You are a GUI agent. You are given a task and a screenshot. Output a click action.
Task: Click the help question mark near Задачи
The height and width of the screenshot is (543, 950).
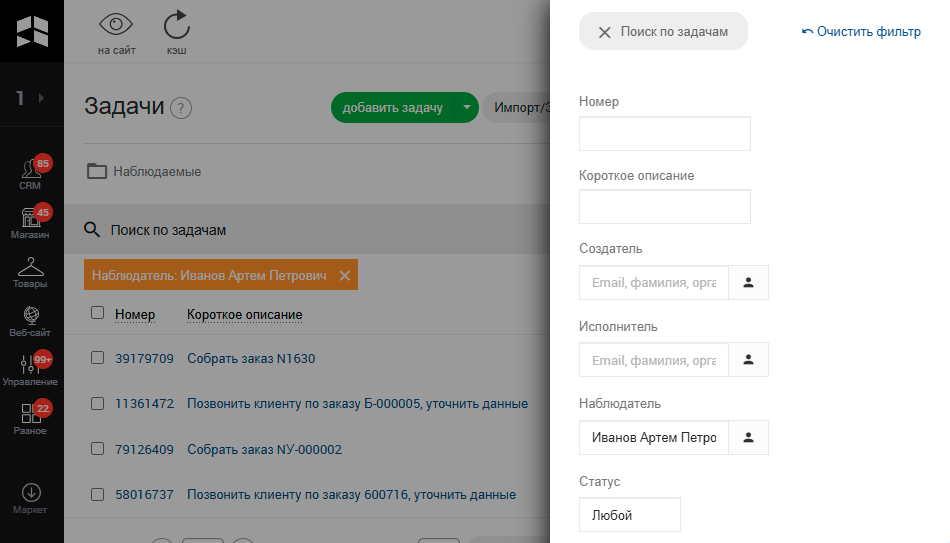click(181, 109)
